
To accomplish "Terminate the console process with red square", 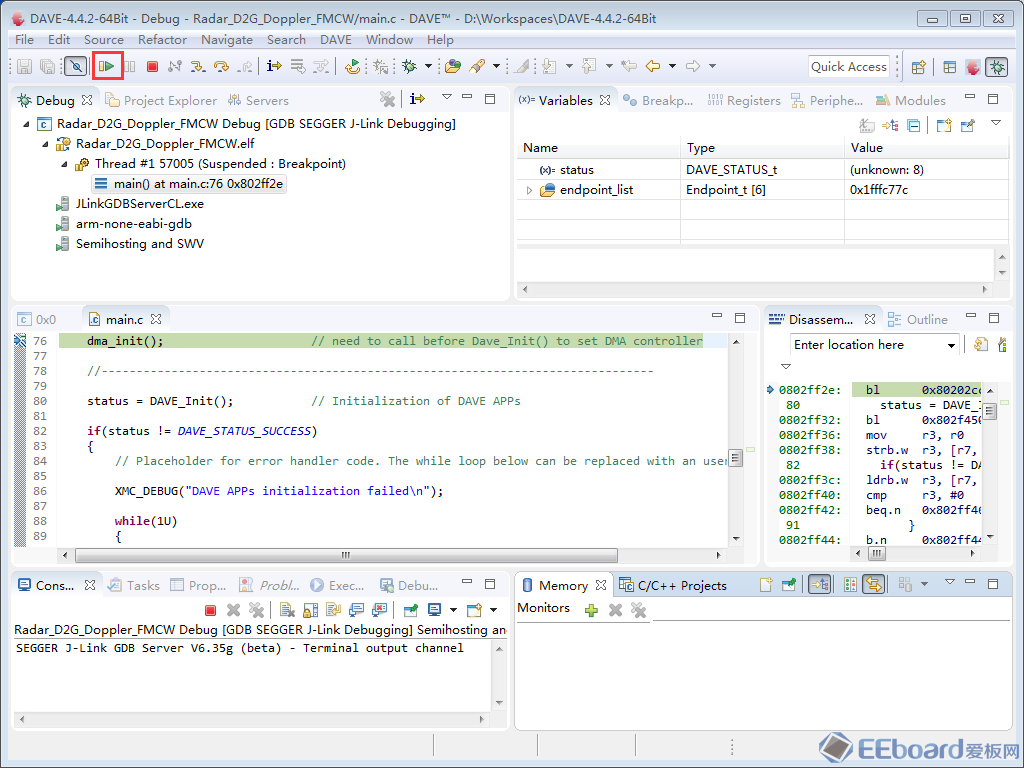I will click(x=210, y=609).
